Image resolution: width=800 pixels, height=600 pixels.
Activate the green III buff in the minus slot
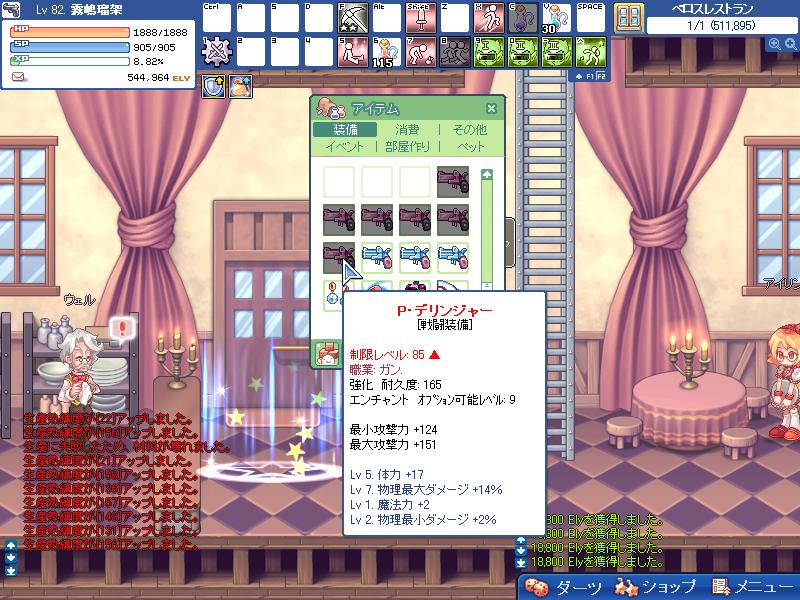point(556,52)
